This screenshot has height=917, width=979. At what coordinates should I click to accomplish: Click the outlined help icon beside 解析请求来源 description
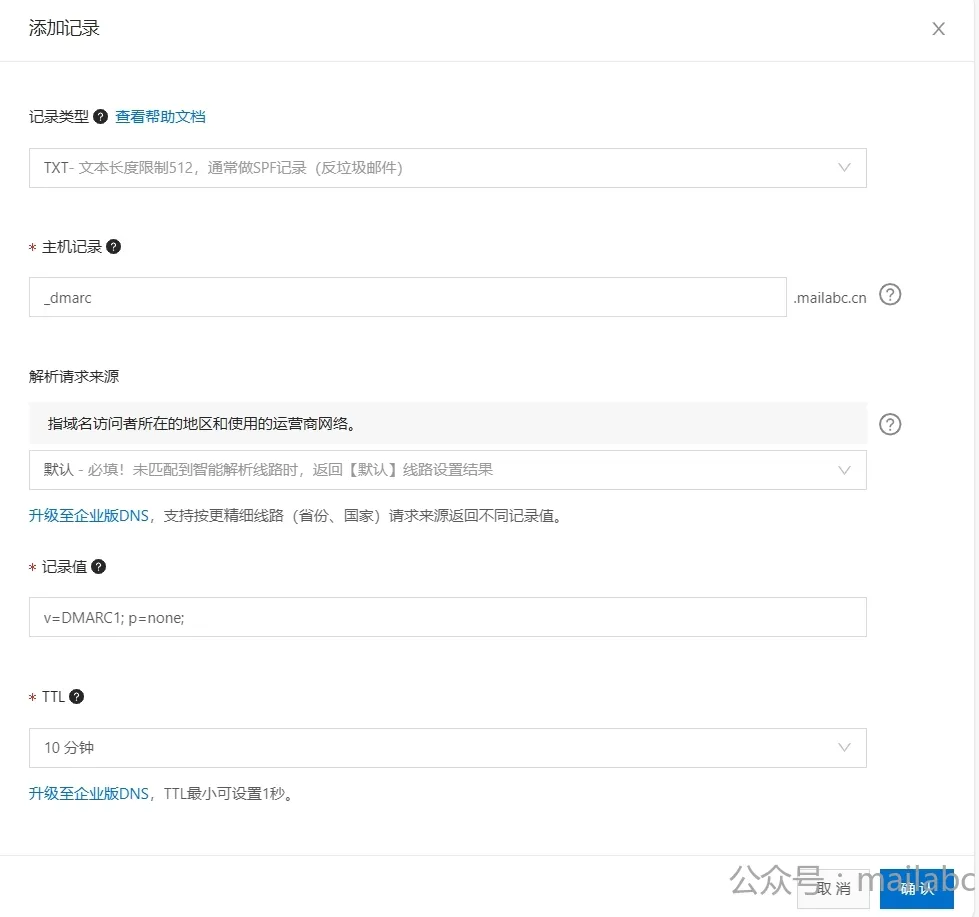coord(890,424)
